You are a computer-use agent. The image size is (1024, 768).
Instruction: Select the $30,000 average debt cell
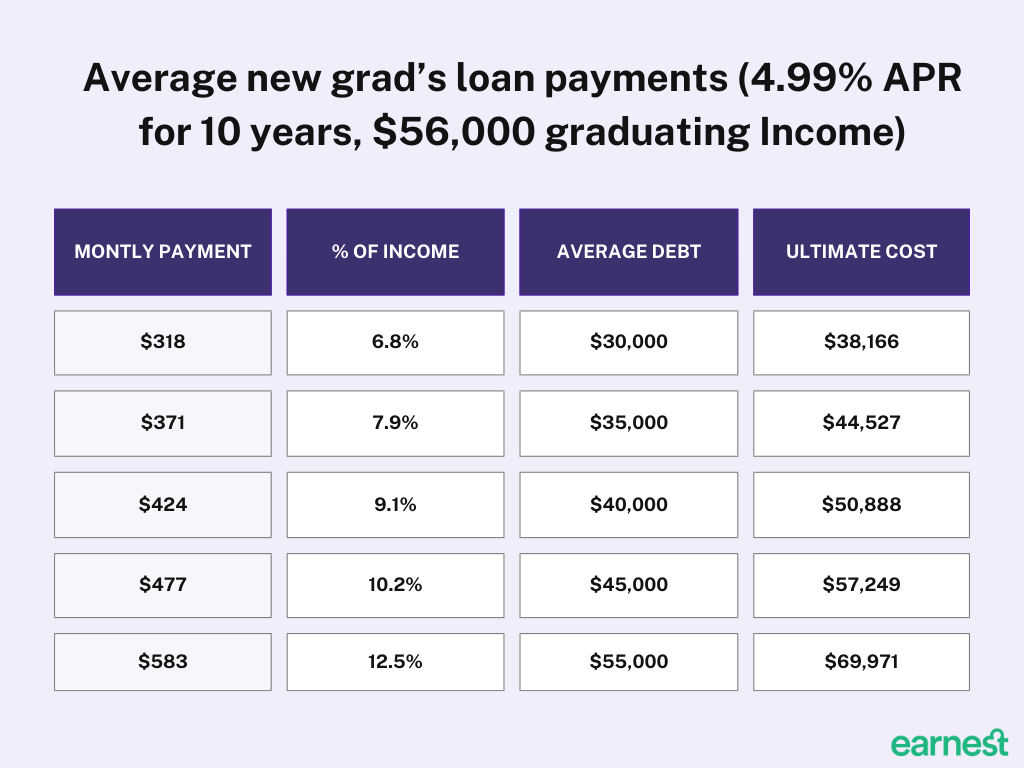pyautogui.click(x=629, y=342)
